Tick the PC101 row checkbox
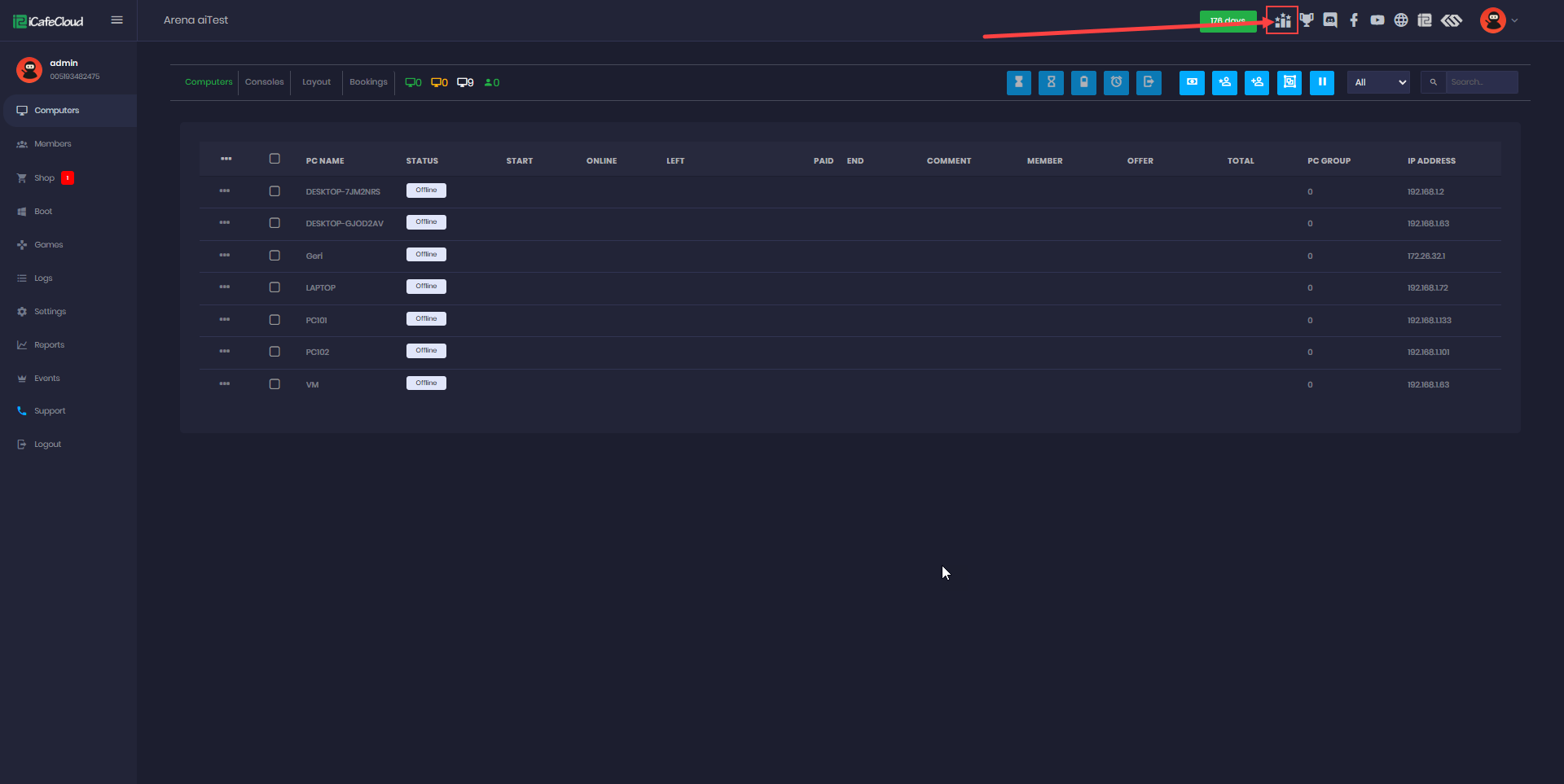 coord(275,320)
